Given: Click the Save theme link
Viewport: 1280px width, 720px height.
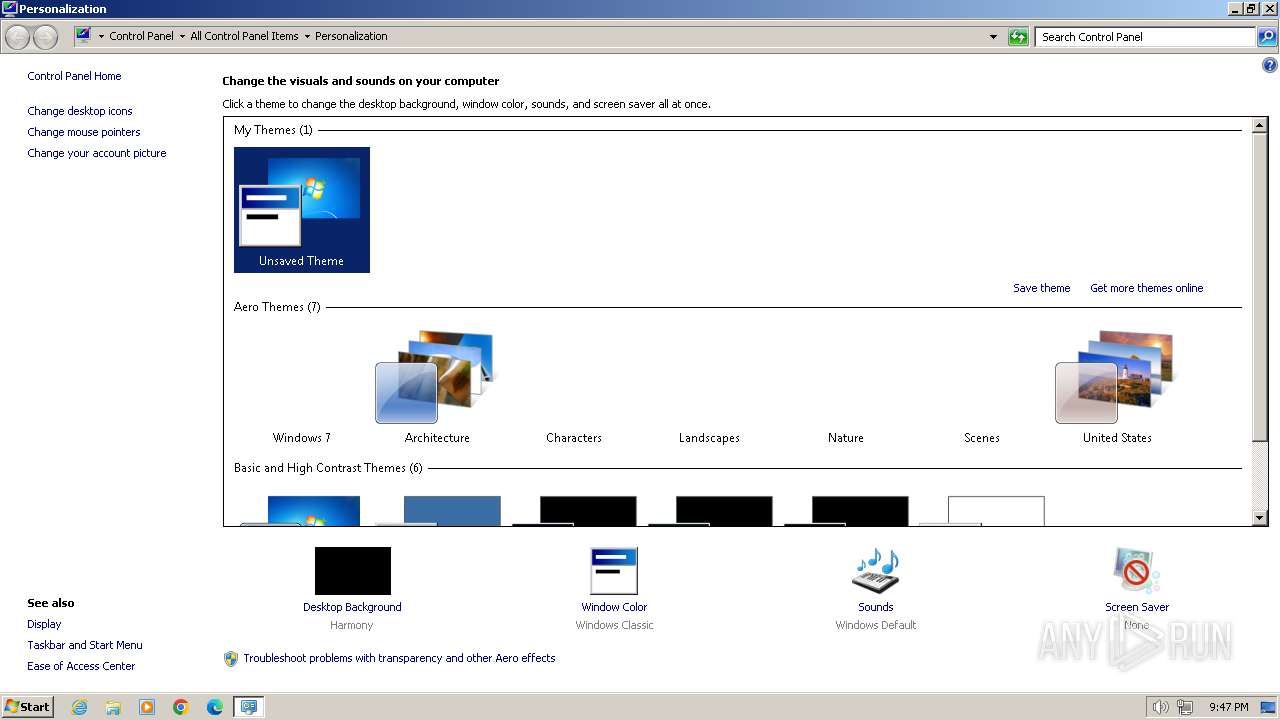Looking at the screenshot, I should pyautogui.click(x=1041, y=288).
